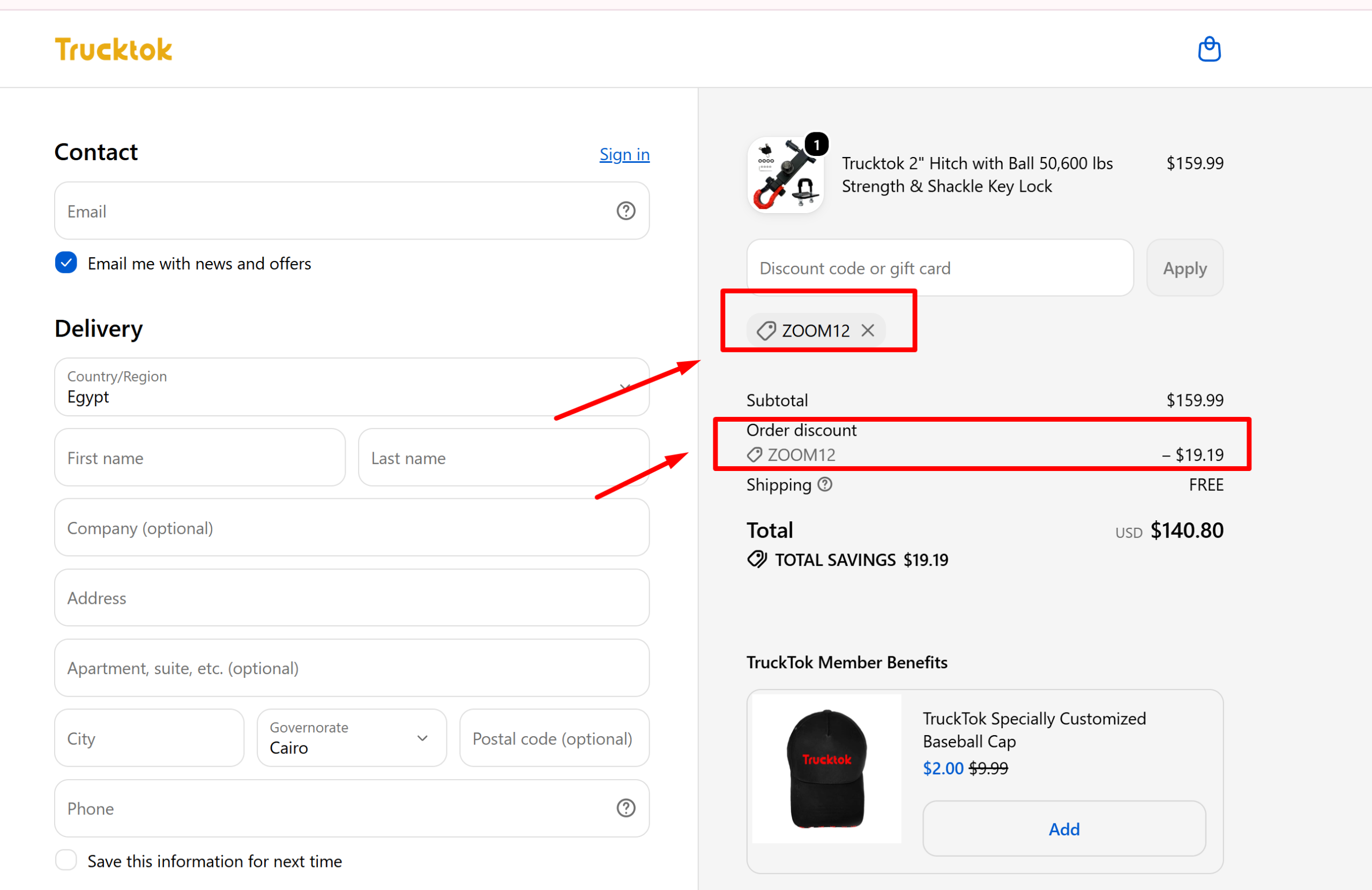Focus the Last name field
The image size is (1372, 890).
pyautogui.click(x=504, y=458)
